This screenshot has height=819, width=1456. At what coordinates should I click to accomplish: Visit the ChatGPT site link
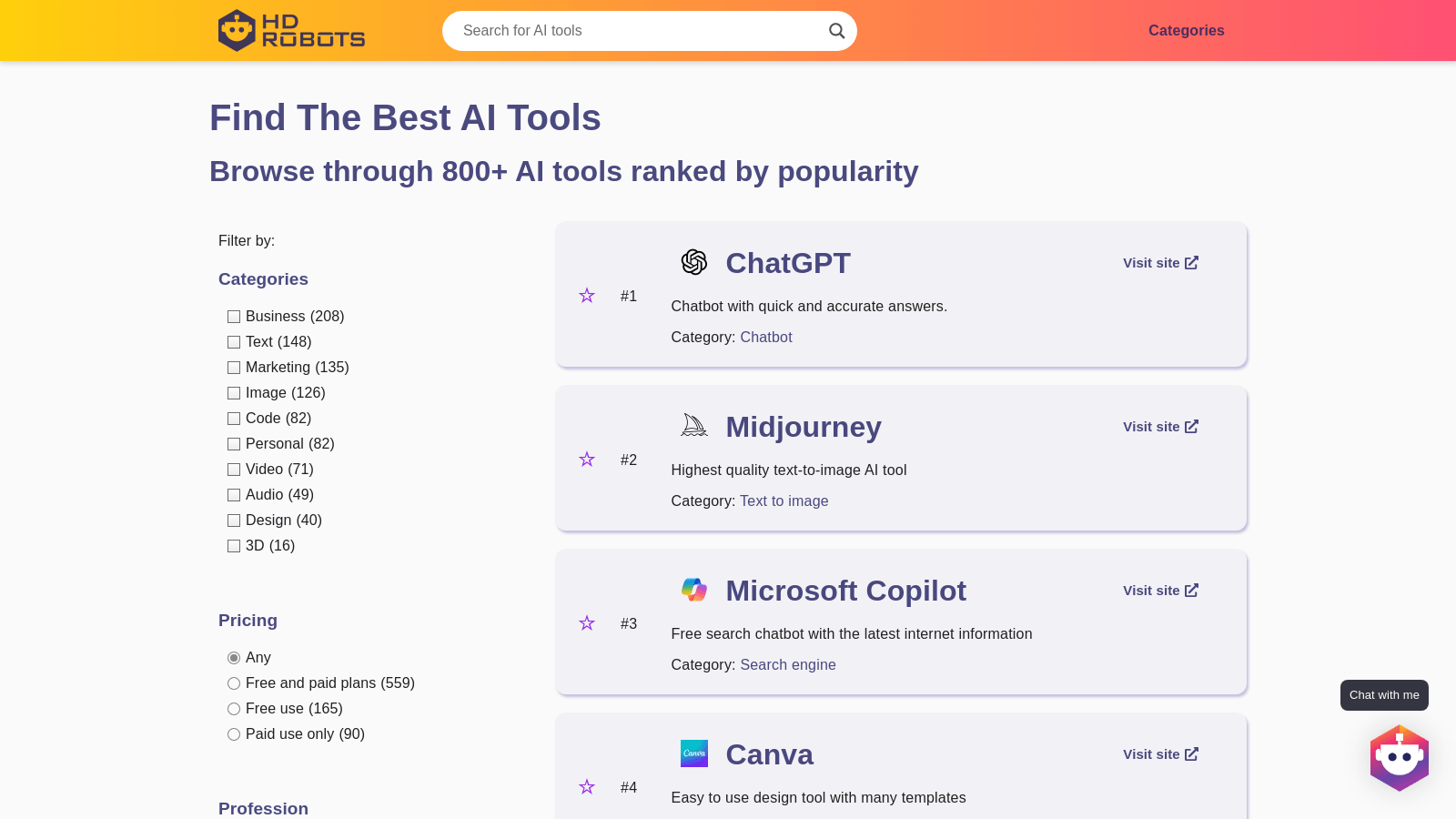(1160, 263)
